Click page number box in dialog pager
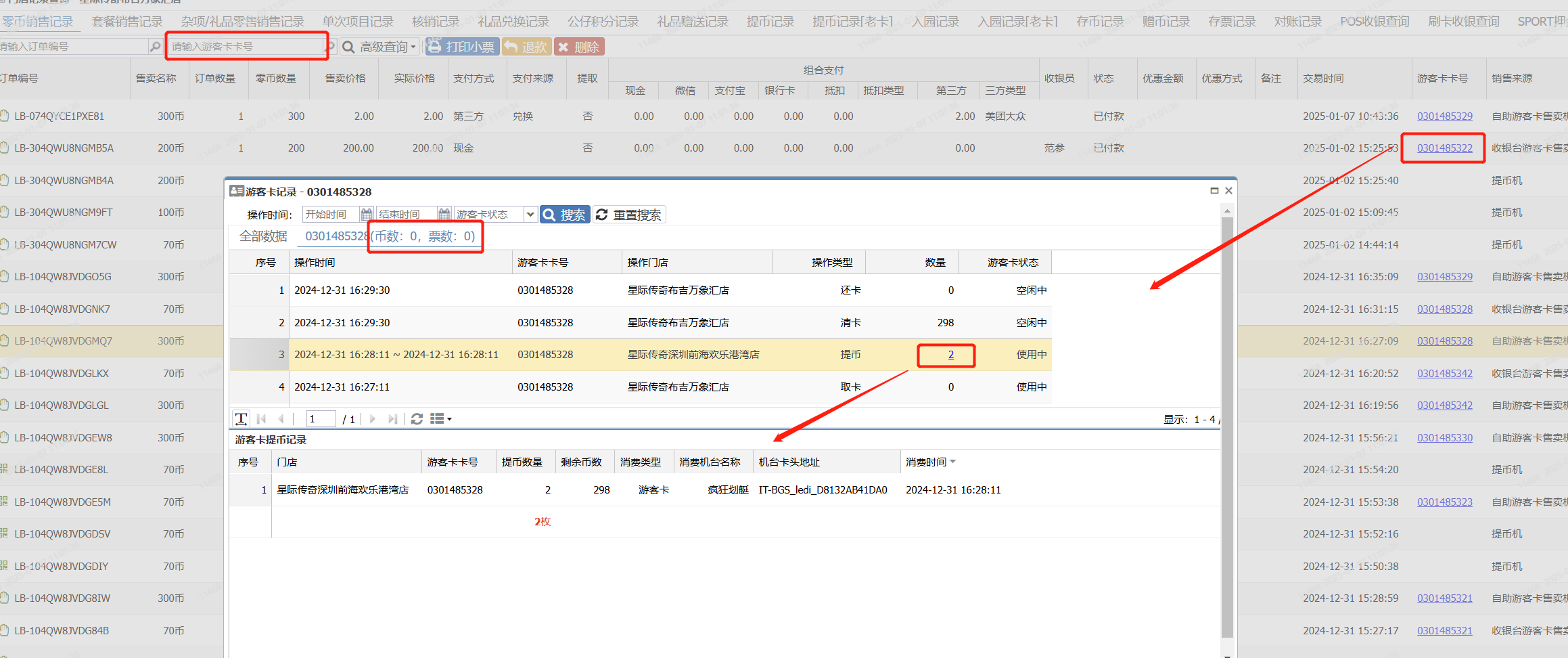 tap(321, 419)
